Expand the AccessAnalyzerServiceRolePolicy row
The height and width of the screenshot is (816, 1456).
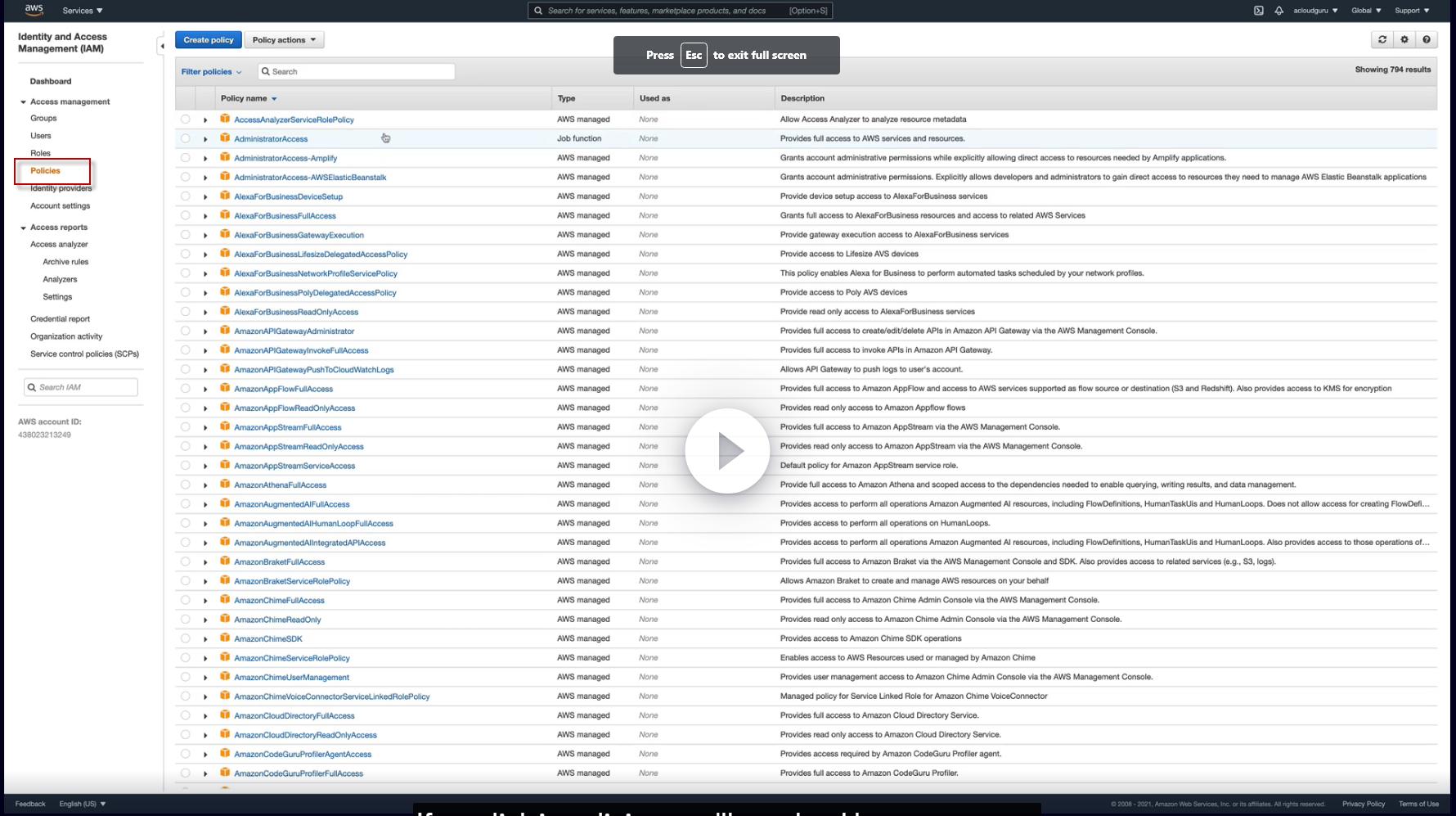205,120
